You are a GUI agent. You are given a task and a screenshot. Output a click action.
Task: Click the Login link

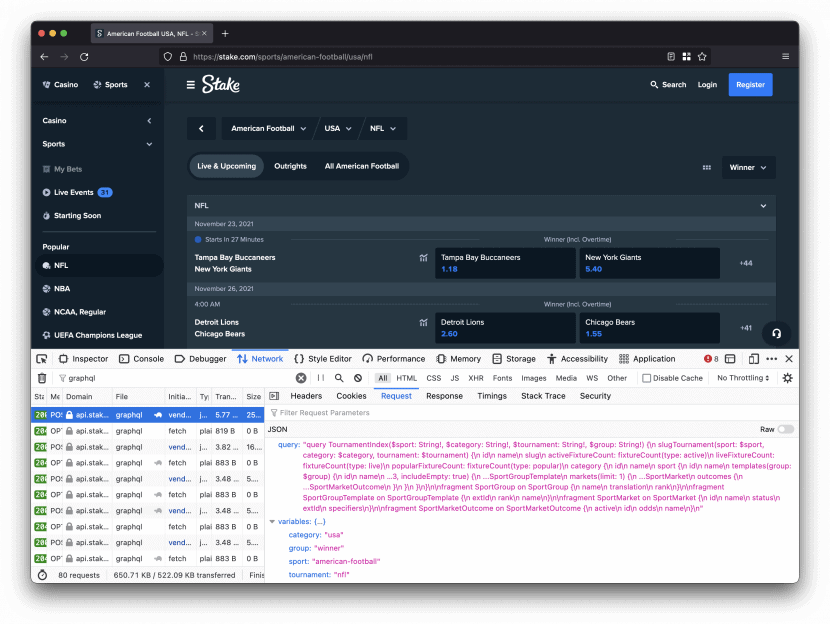point(707,85)
